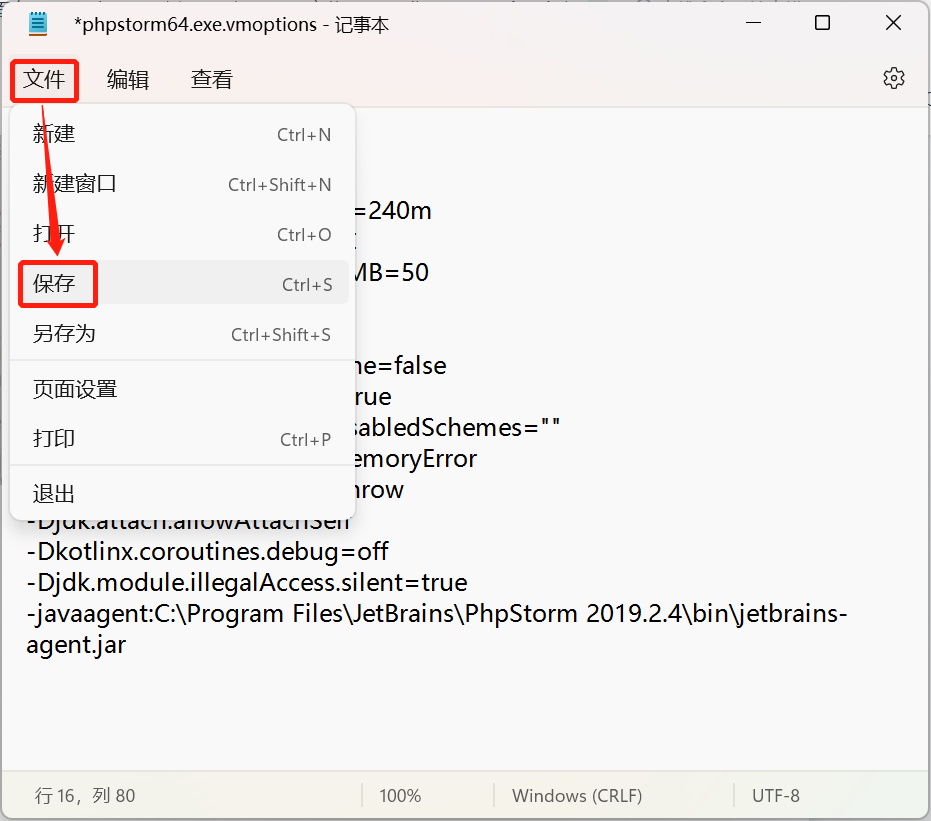This screenshot has width=931, height=821.
Task: Click the -Dkotlinx.coroutines.debug=off line
Action: pyautogui.click(x=207, y=551)
